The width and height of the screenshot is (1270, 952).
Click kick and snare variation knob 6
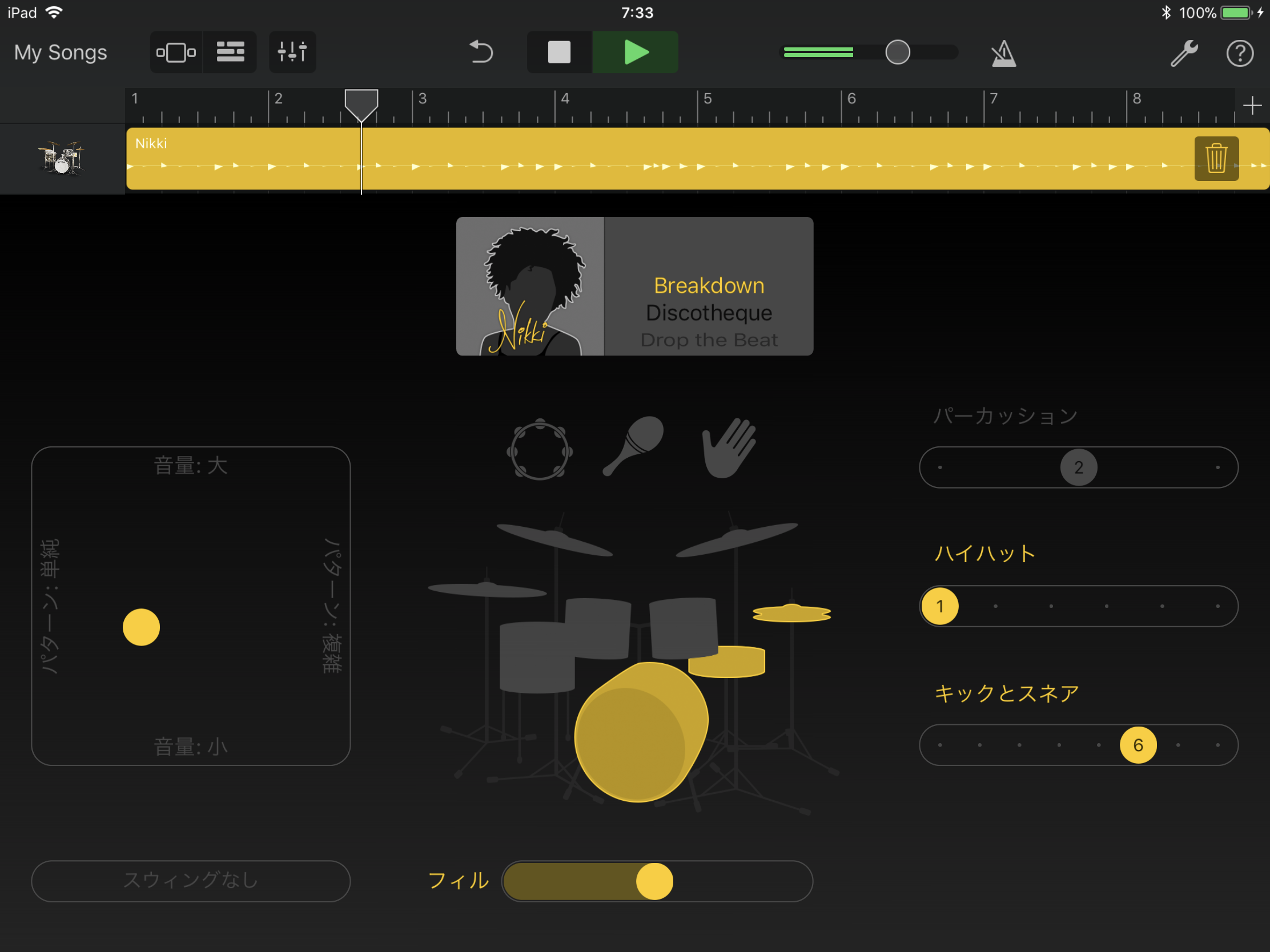[1138, 745]
